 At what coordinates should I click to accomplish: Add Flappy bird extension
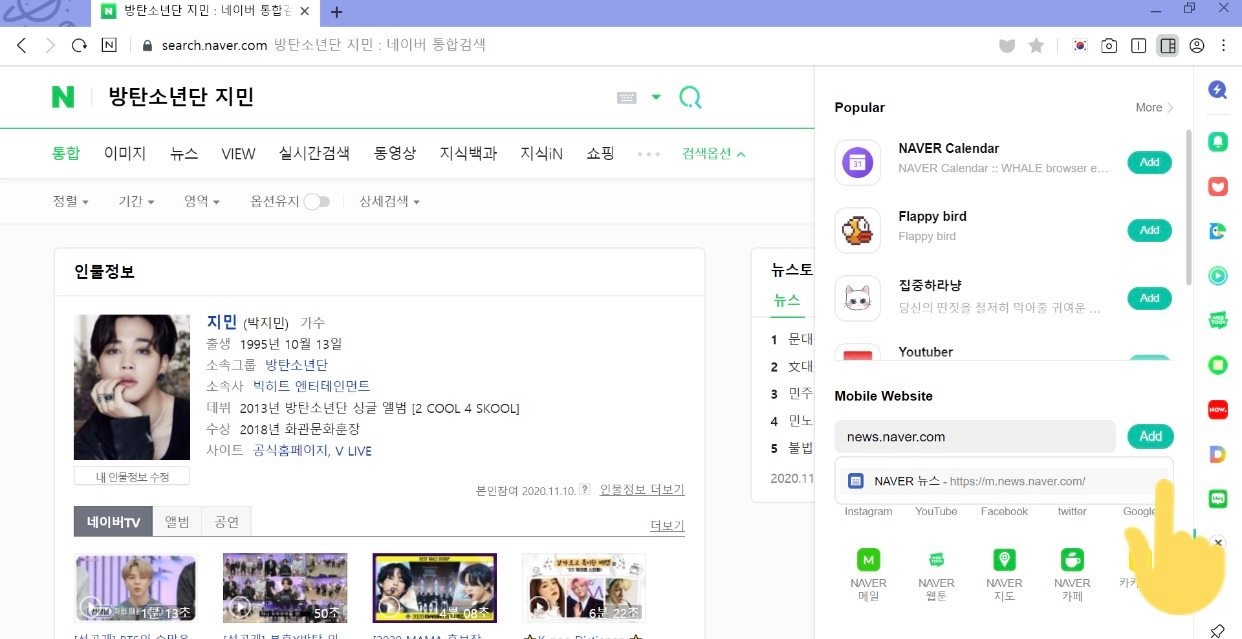(x=1149, y=230)
